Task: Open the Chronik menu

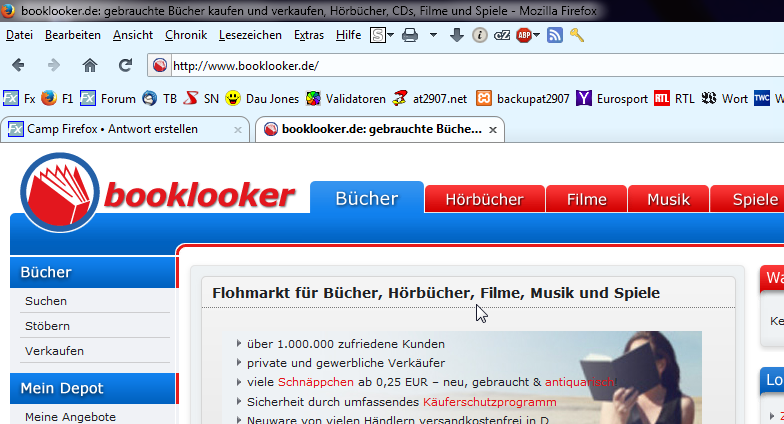Action: coord(186,35)
